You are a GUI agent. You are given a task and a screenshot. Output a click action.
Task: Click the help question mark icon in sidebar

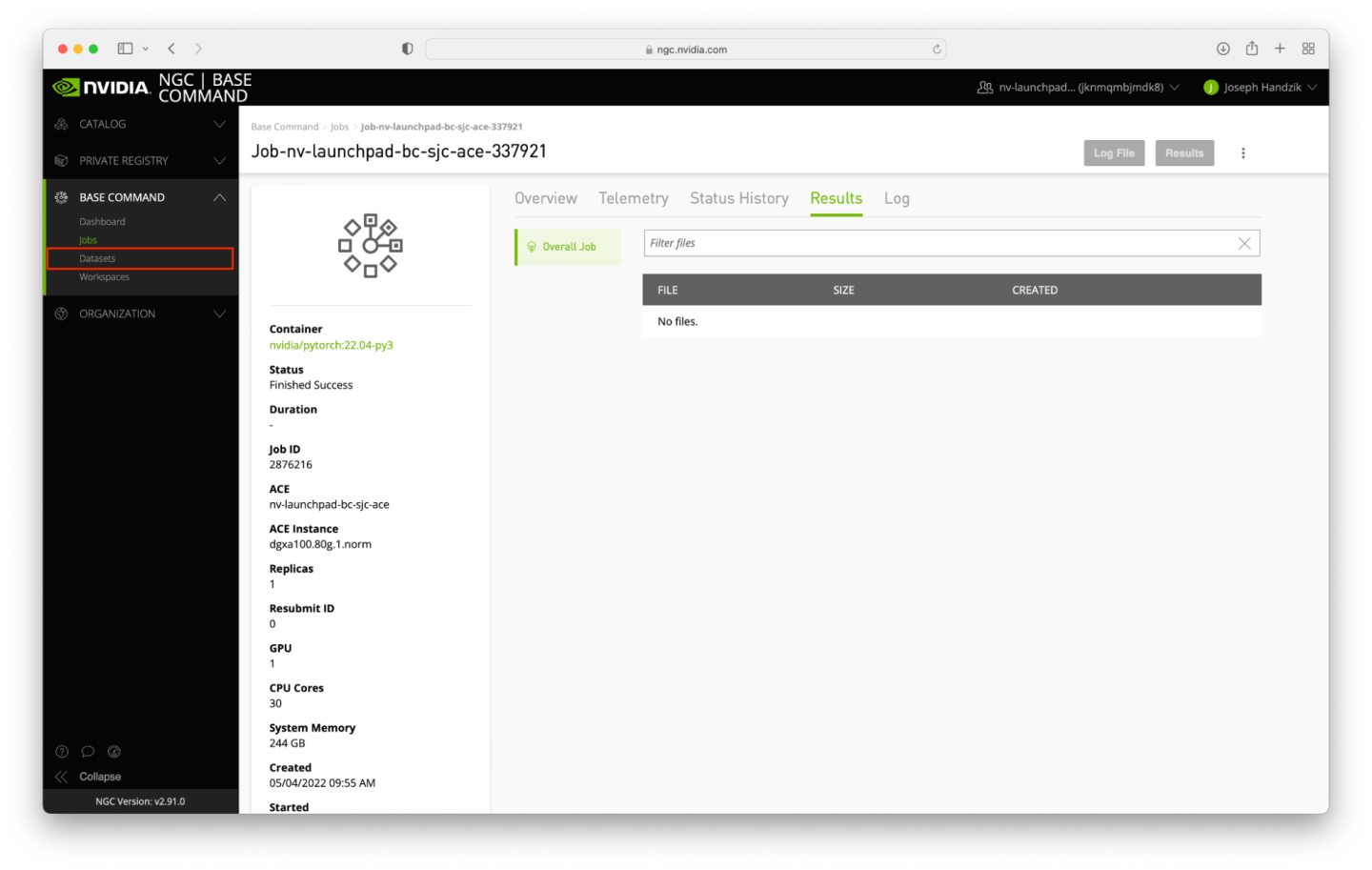pos(62,751)
